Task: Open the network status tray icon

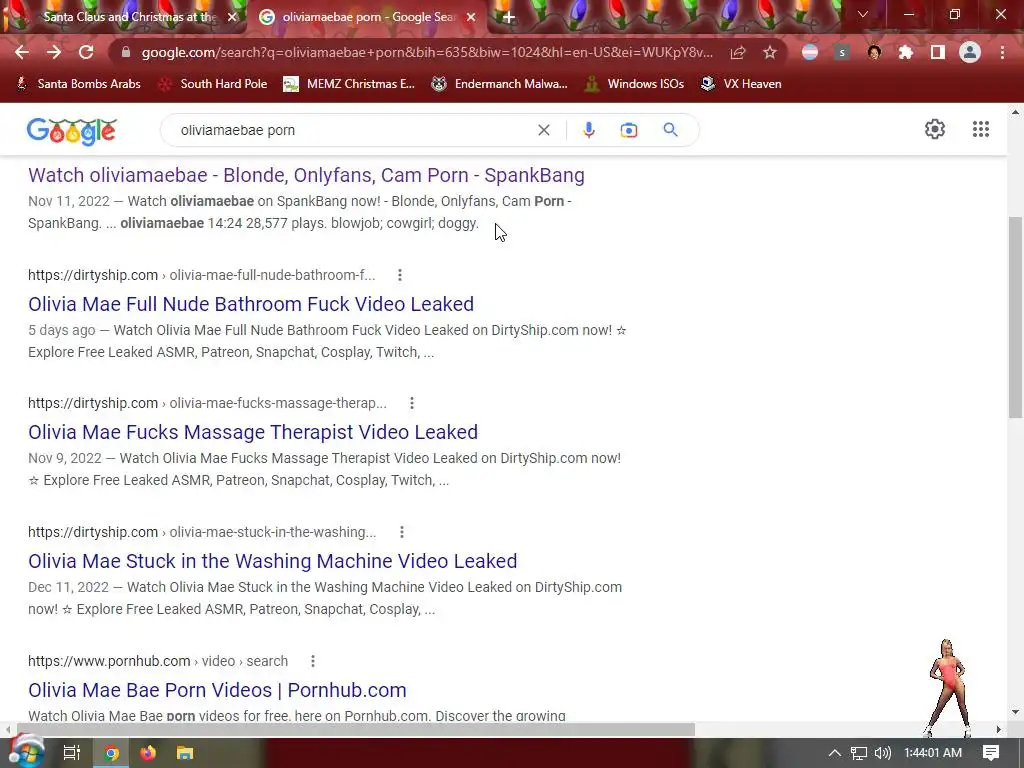Action: click(x=859, y=753)
